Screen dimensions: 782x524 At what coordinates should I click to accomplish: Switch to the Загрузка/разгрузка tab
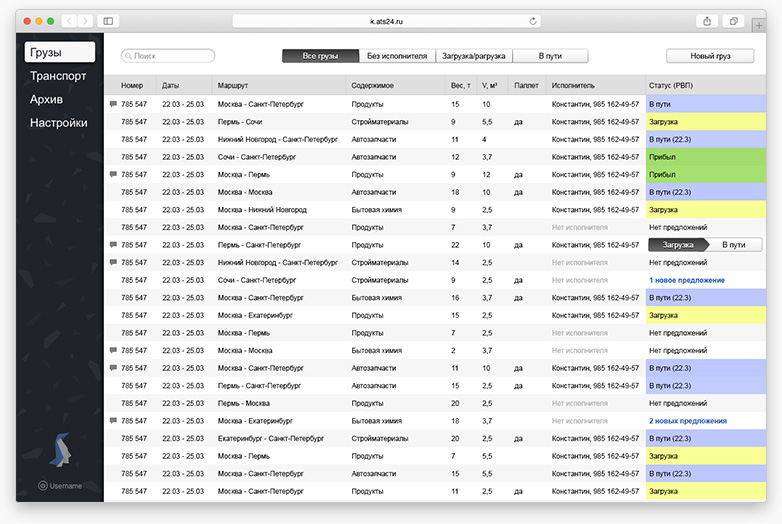(x=474, y=56)
